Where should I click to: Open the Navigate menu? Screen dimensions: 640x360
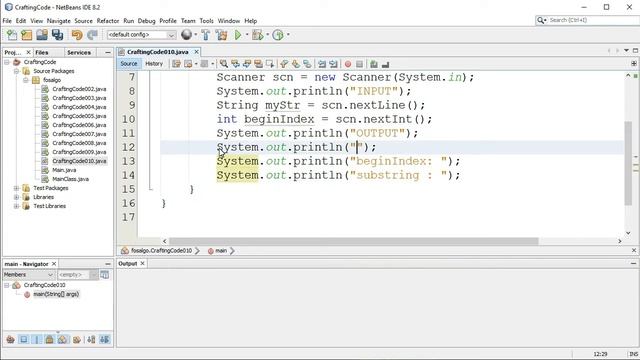(58, 21)
